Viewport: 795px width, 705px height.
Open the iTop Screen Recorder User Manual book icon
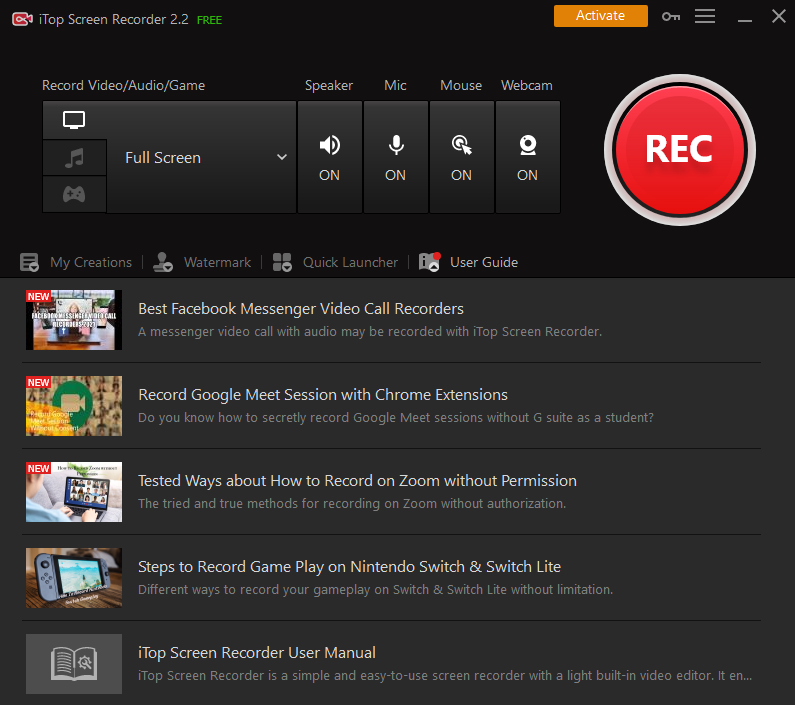click(x=74, y=664)
